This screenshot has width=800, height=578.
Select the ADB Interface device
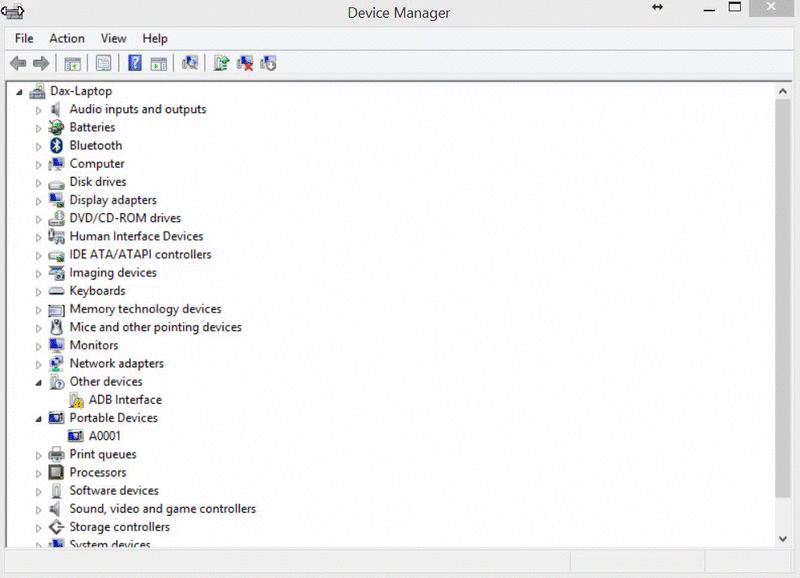coord(124,400)
